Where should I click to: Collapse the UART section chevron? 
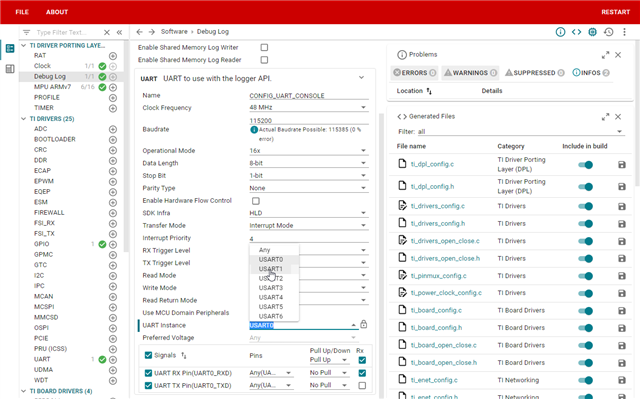361,78
